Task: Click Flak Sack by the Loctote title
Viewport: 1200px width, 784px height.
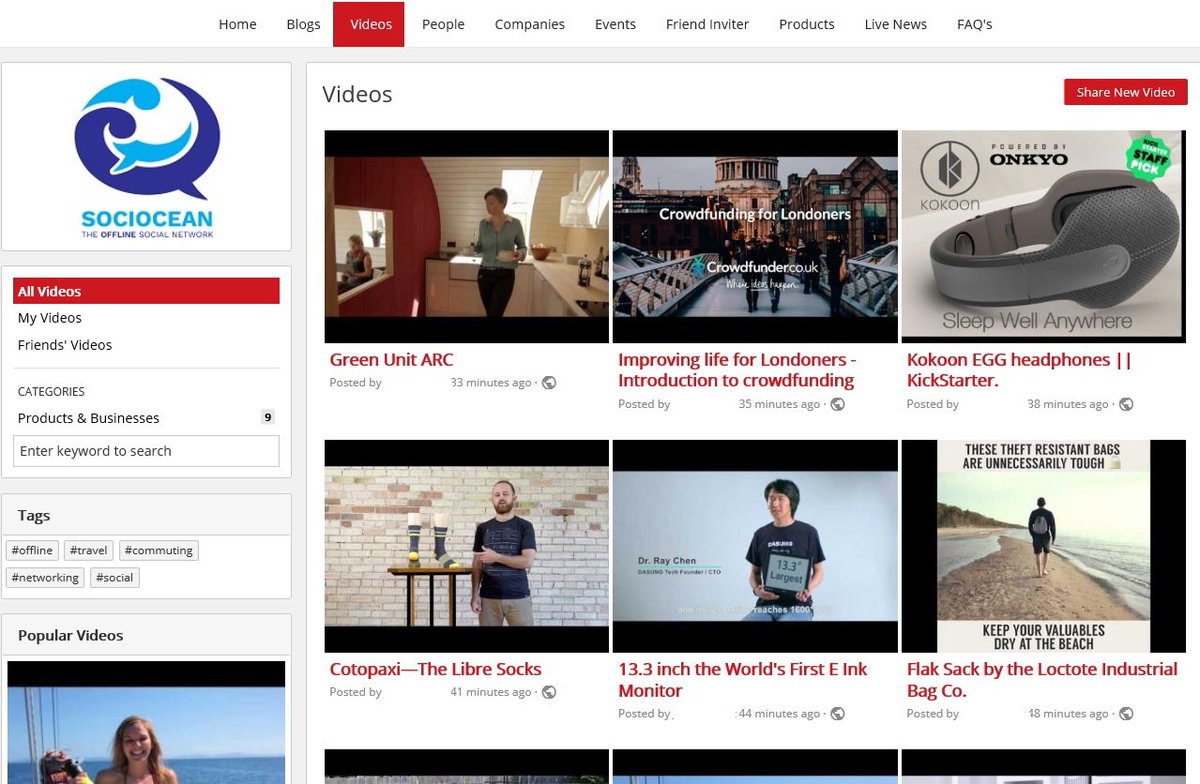Action: pos(1042,680)
